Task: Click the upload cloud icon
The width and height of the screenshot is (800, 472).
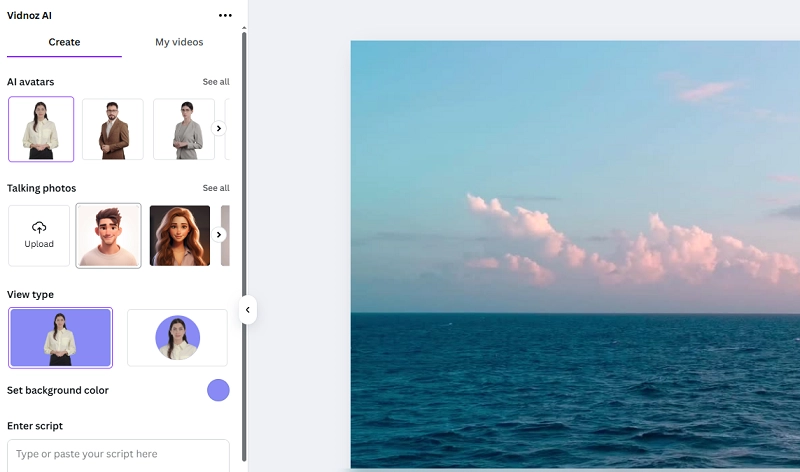Action: pyautogui.click(x=39, y=227)
